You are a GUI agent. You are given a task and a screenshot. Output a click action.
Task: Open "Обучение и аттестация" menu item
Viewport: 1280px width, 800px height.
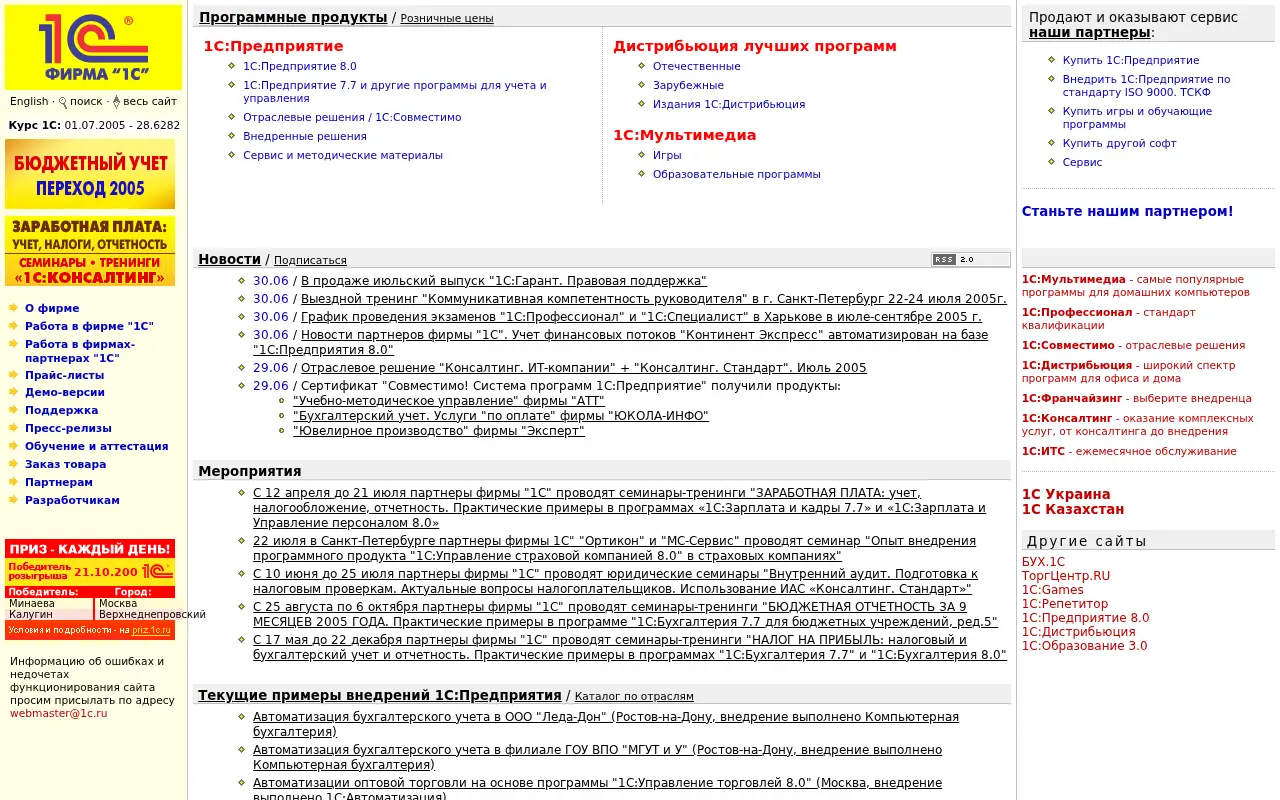pyautogui.click(x=97, y=446)
